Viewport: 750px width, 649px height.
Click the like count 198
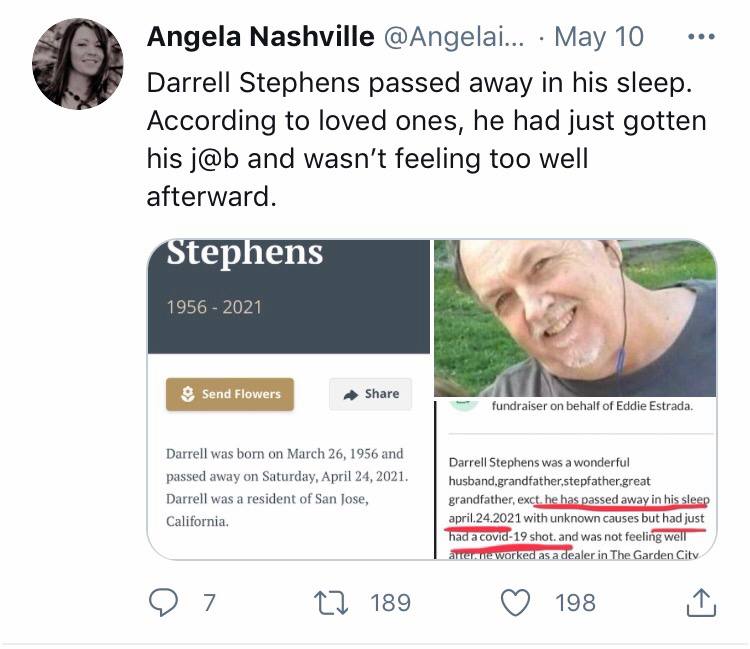575,603
